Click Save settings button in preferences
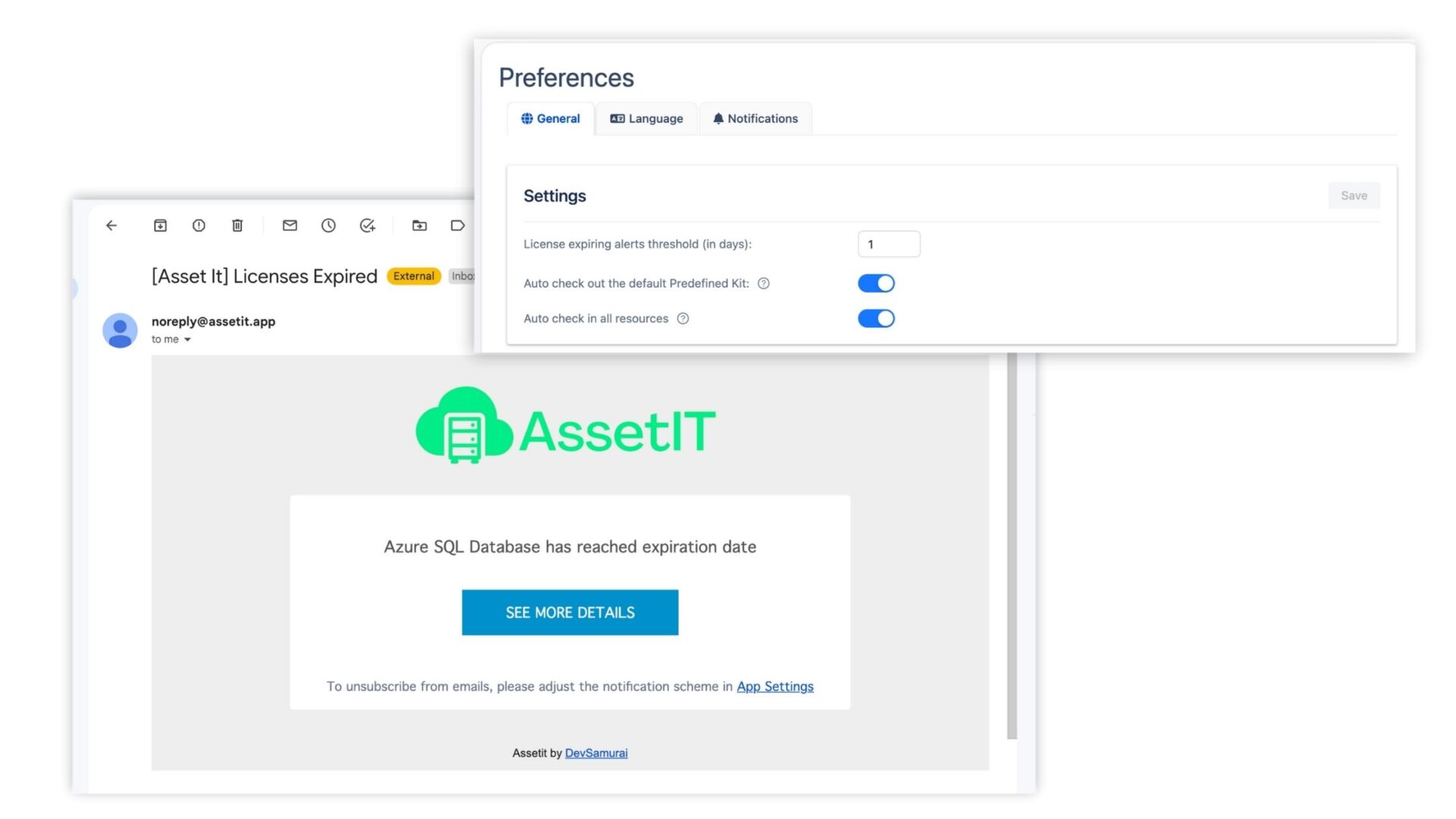The height and width of the screenshot is (819, 1456). click(x=1354, y=195)
